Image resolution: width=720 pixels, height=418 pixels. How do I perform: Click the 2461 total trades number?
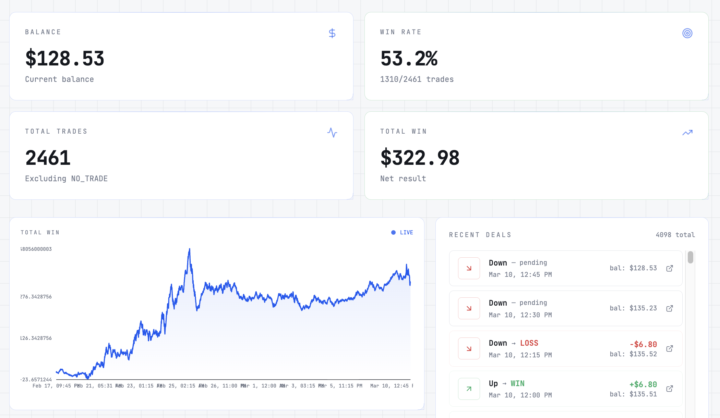50,157
